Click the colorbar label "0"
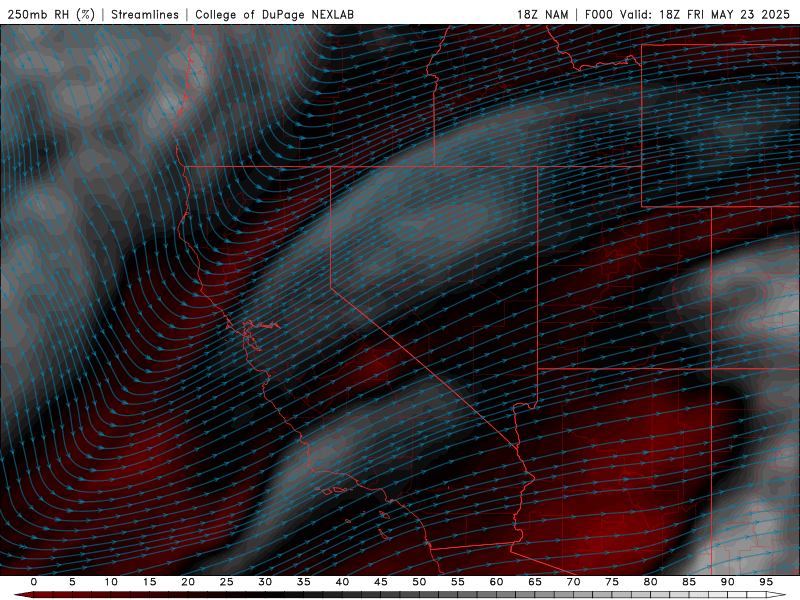The image size is (800, 600). 34,582
